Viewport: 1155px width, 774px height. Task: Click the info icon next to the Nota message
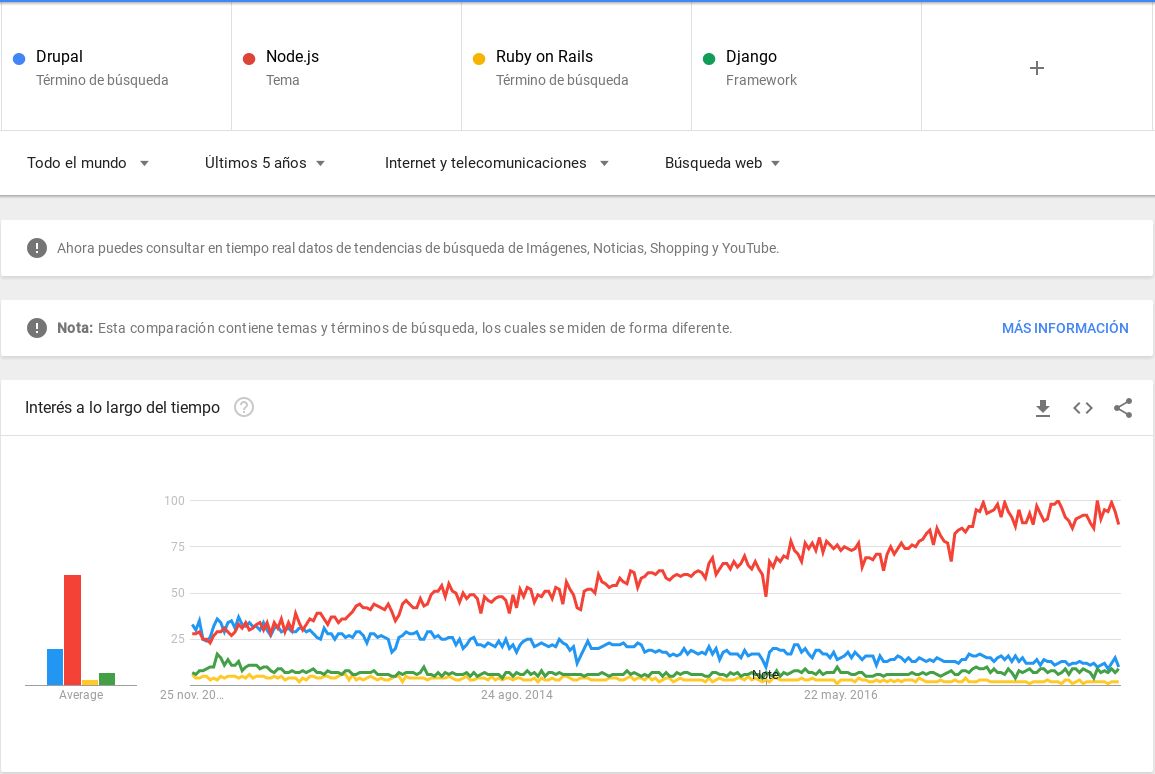click(37, 327)
